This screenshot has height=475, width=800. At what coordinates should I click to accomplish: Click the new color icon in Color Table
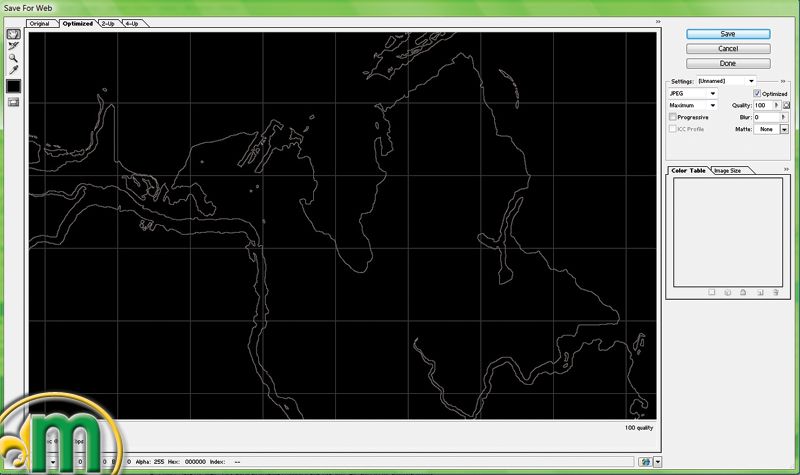[760, 292]
